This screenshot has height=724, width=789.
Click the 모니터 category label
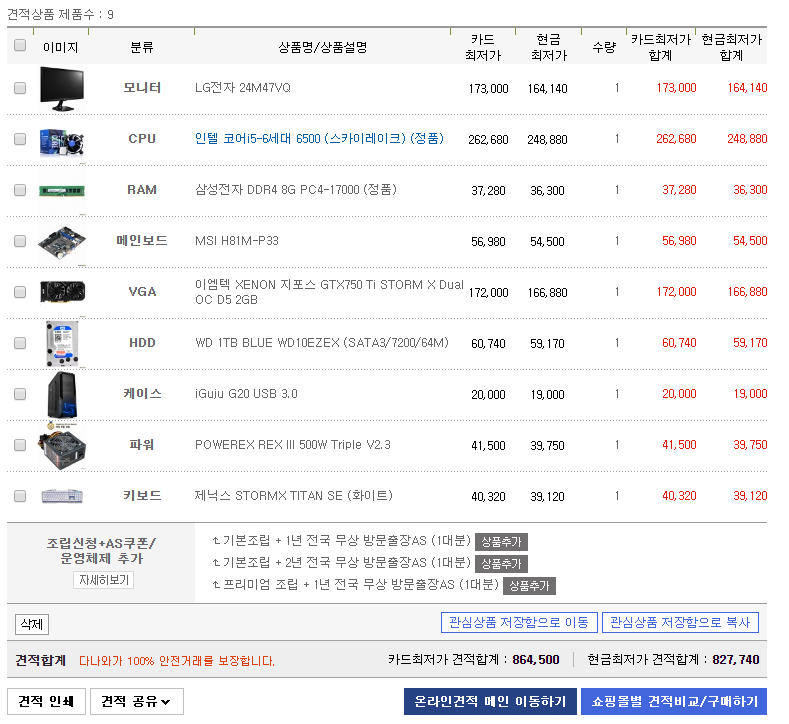142,88
